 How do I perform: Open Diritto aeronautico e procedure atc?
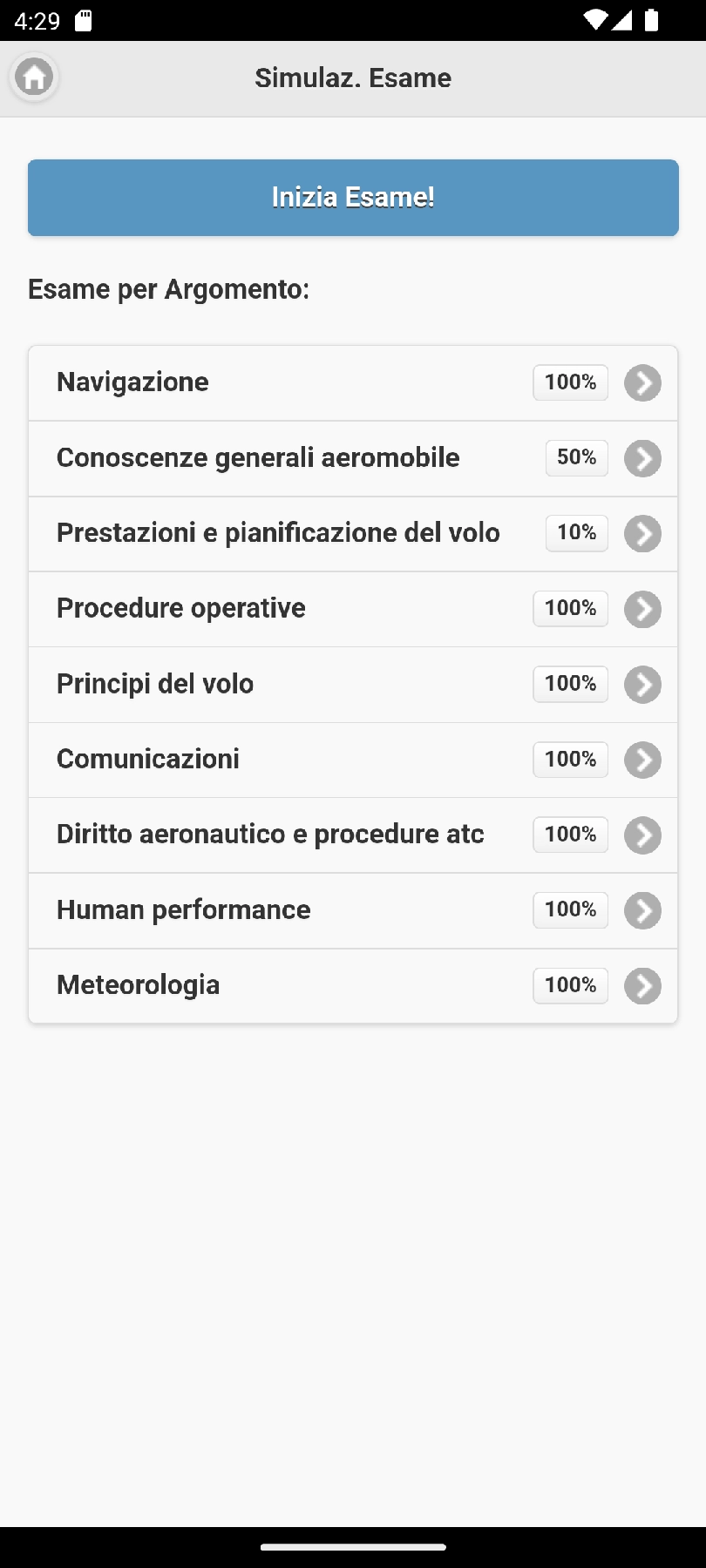[270, 835]
